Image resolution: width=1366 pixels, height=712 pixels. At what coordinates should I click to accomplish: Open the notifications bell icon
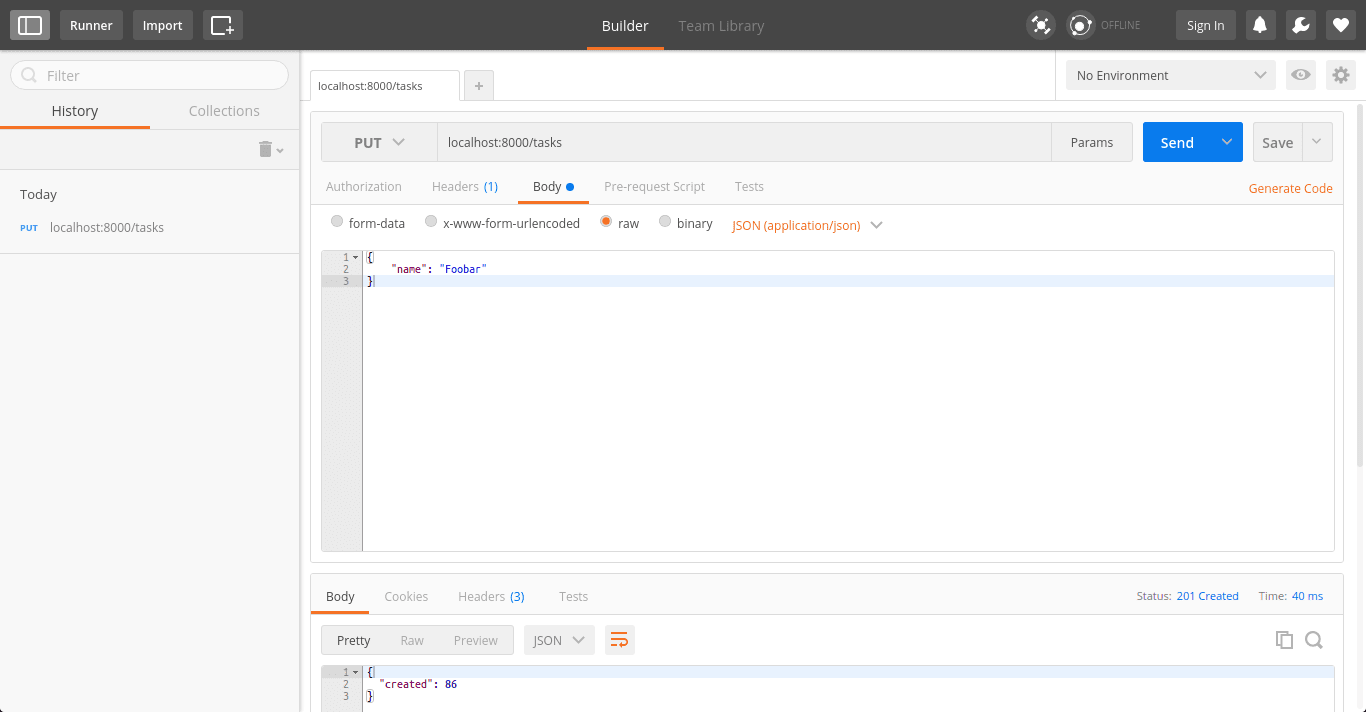[1260, 25]
